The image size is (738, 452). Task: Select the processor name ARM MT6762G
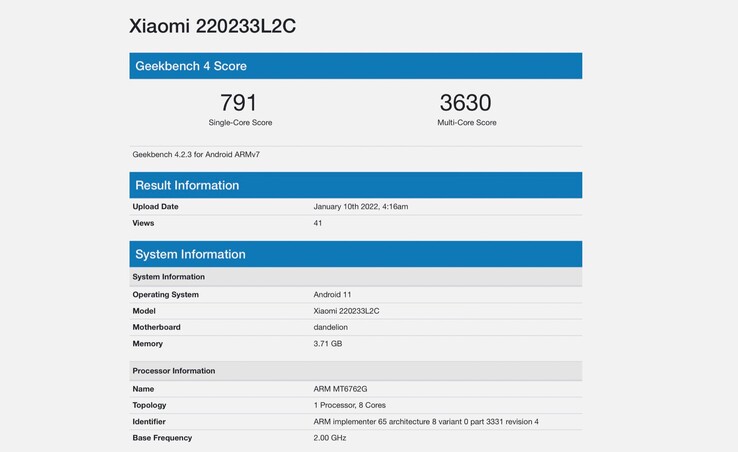click(x=340, y=389)
